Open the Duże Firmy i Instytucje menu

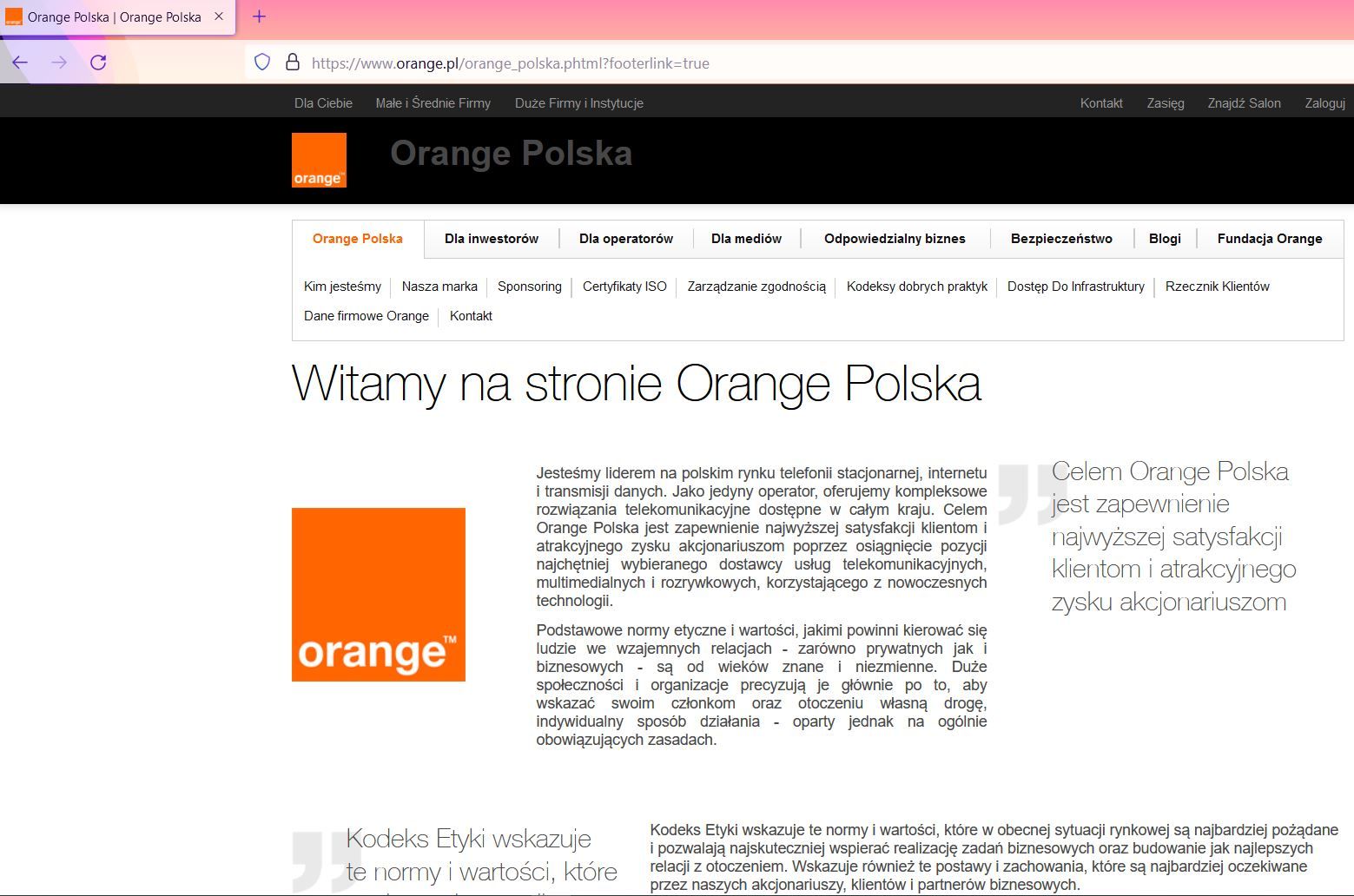click(x=578, y=102)
